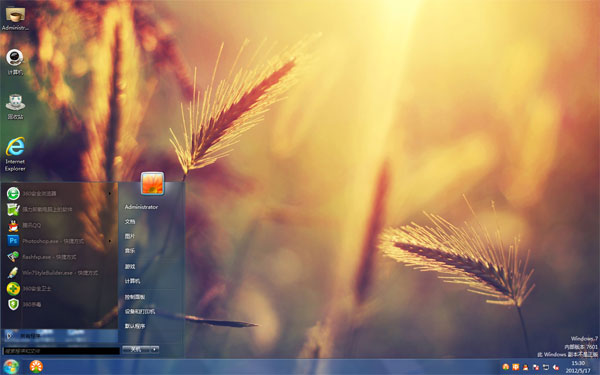
Task: Open the 计算机 desktop icon
Action: pos(15,62)
